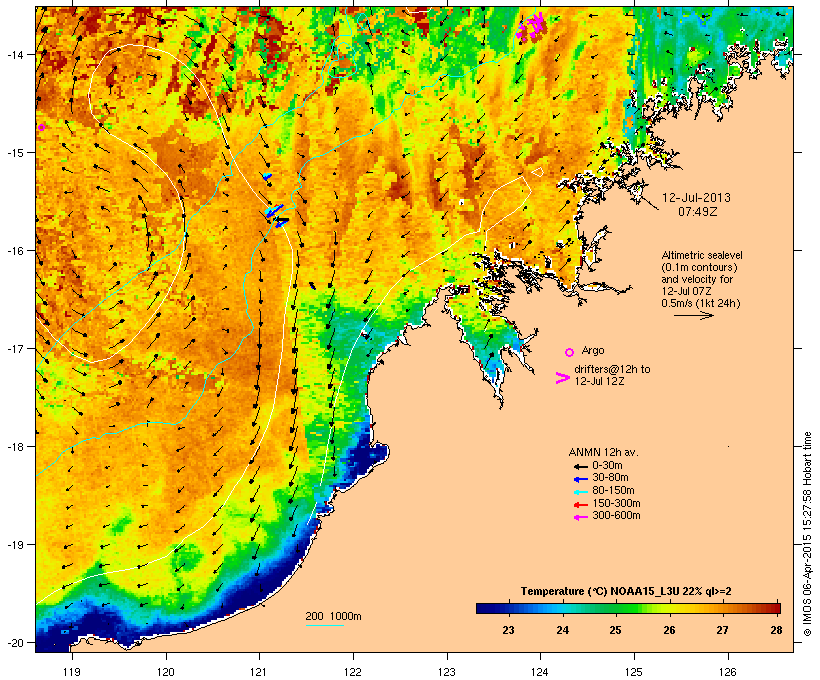Click the '150-300m' depth label
The image size is (820, 680).
pyautogui.click(x=616, y=503)
